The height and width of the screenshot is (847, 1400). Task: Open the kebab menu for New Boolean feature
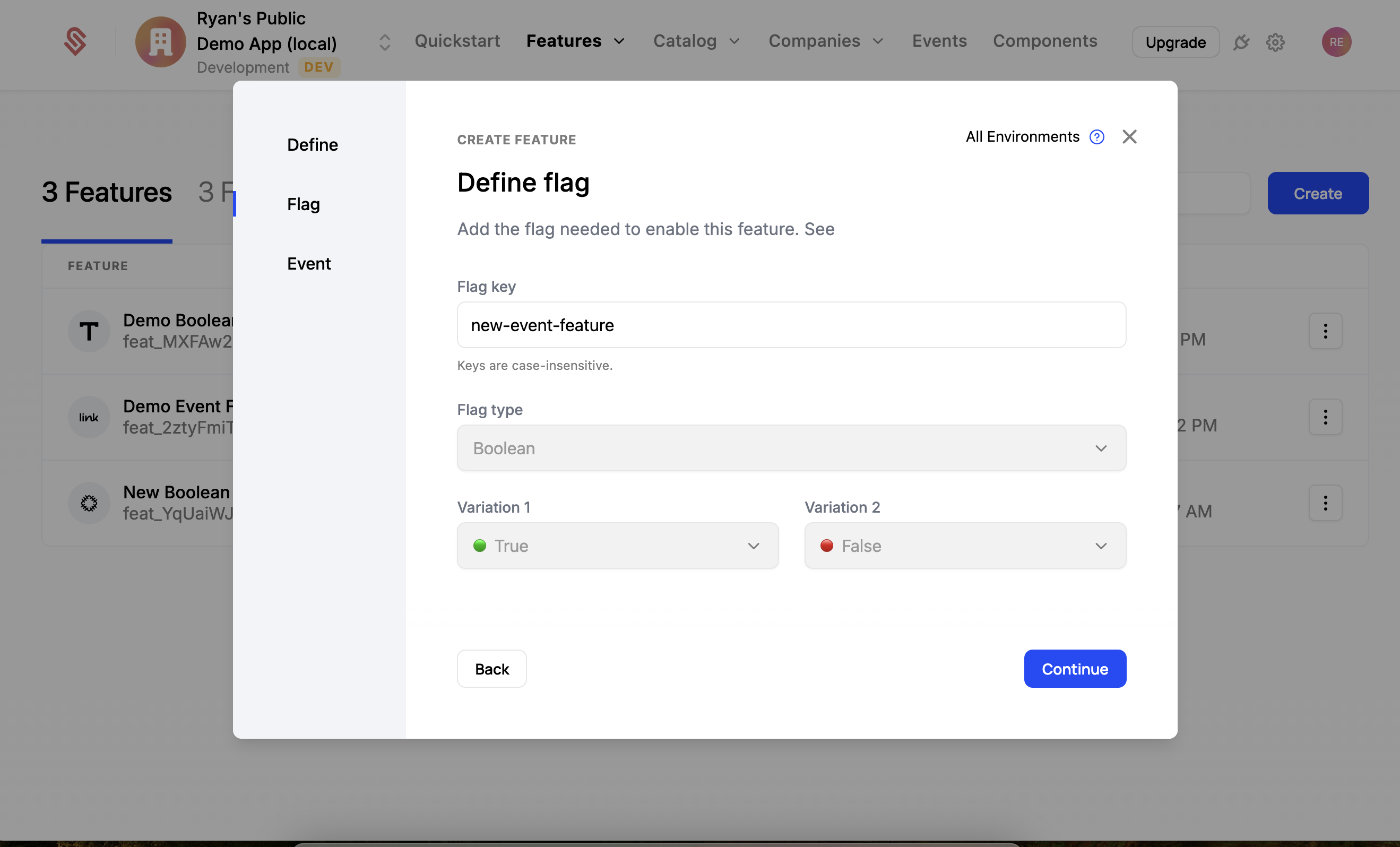(x=1325, y=503)
